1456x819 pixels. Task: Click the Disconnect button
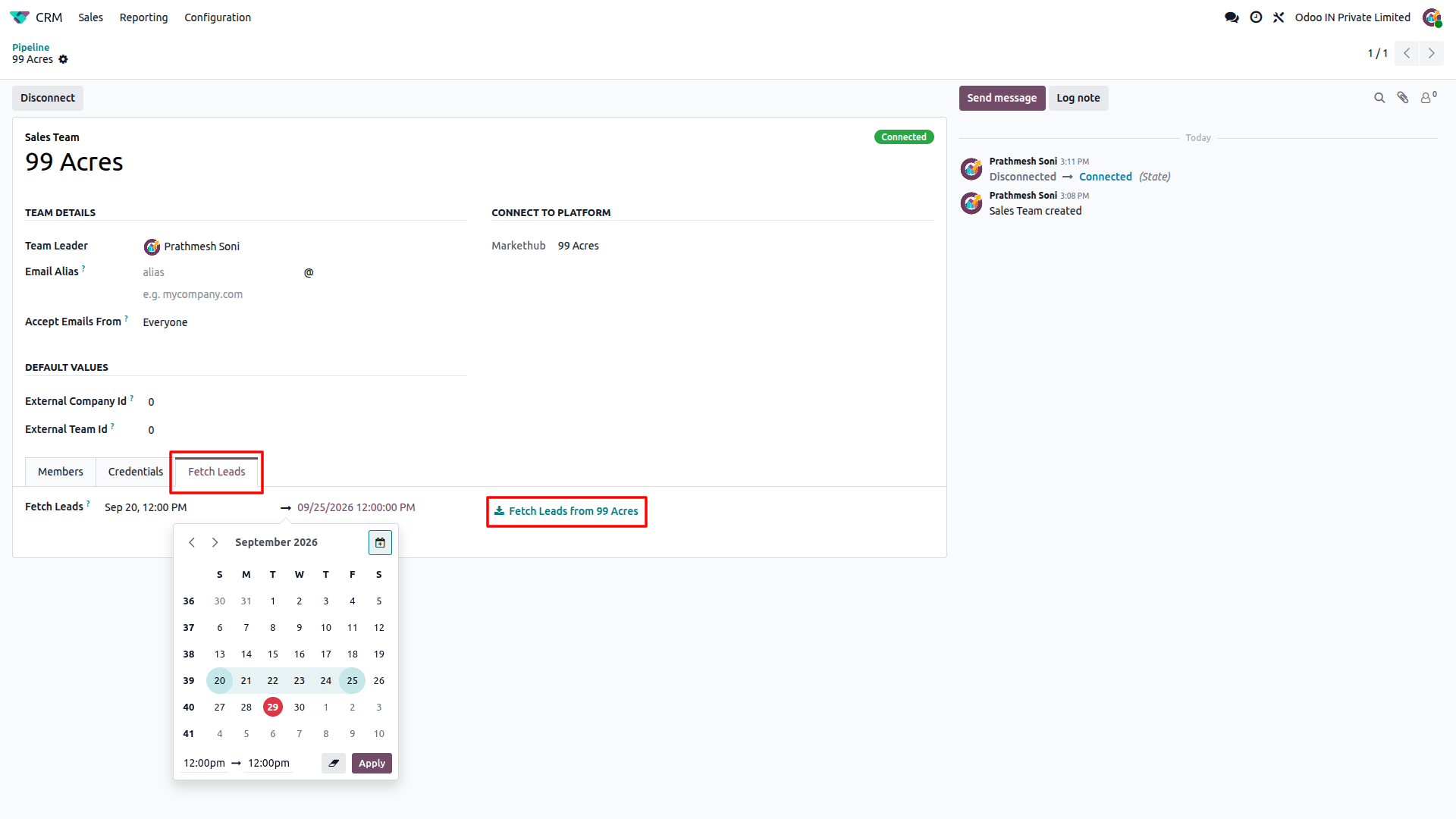(48, 98)
